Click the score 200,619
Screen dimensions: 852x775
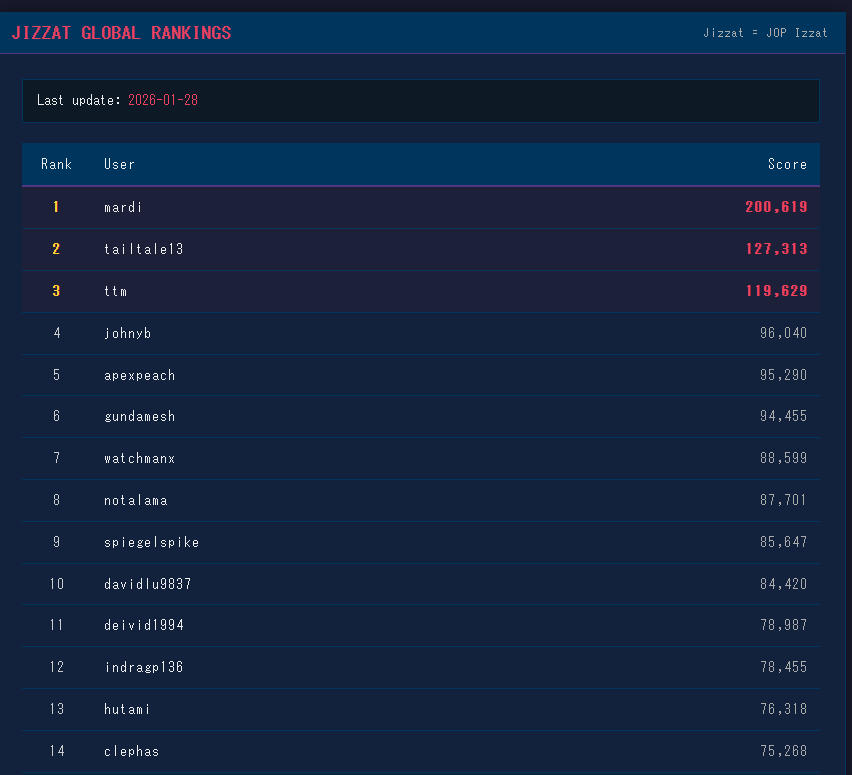click(x=776, y=207)
